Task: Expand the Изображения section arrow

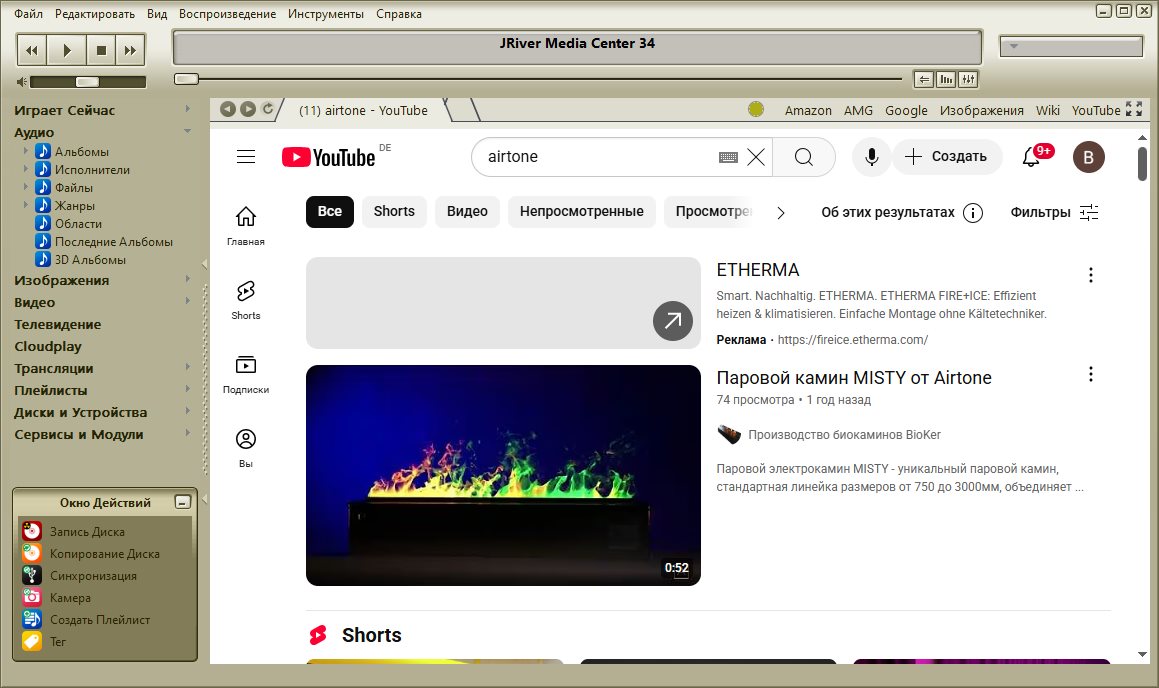Action: (x=187, y=280)
